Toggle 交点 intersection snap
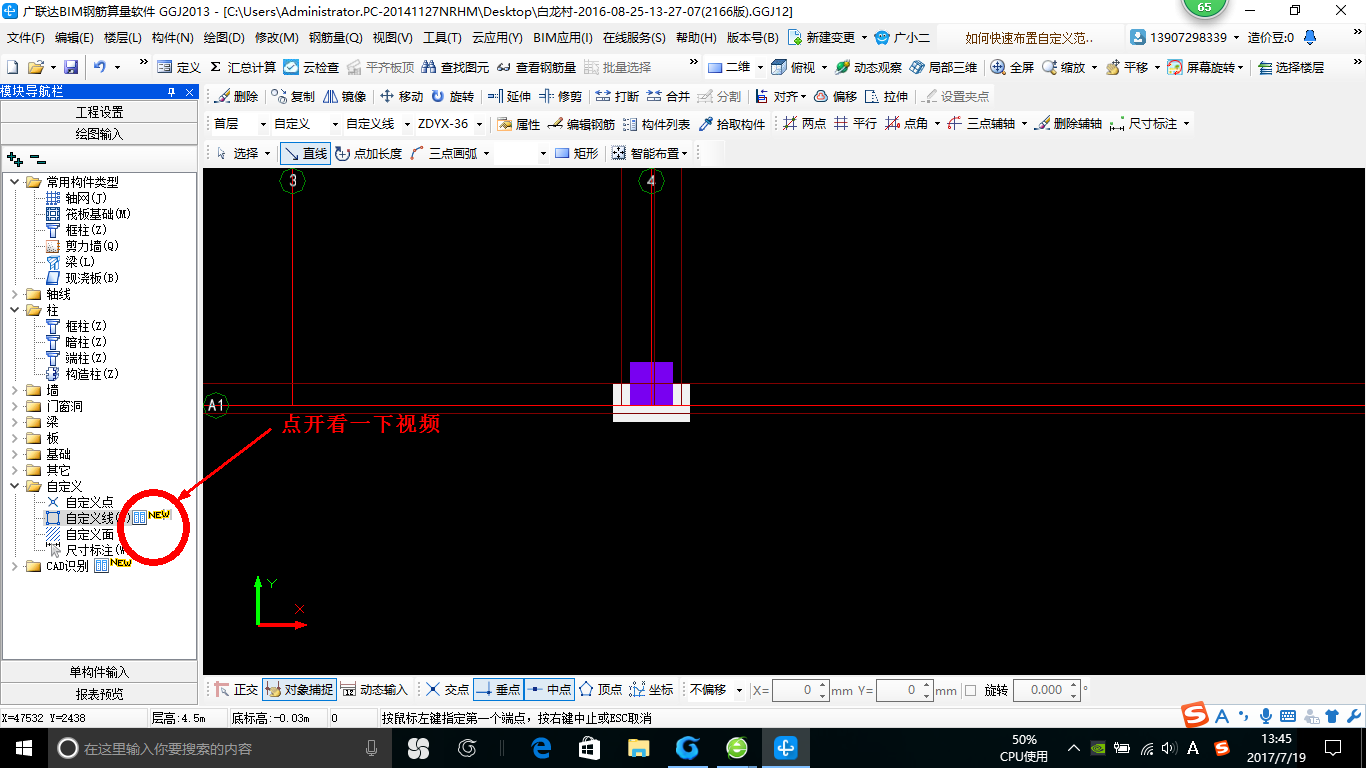This screenshot has height=768, width=1366. [447, 689]
